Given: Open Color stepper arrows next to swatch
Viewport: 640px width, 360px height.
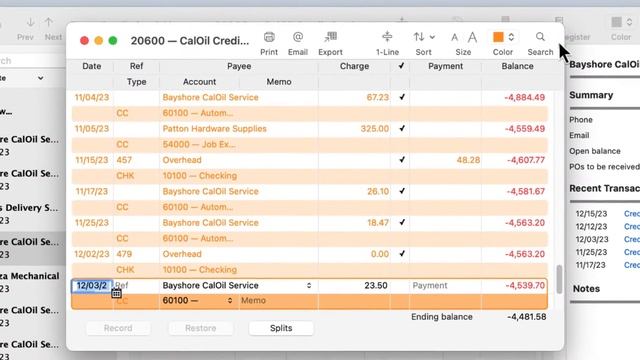Looking at the screenshot, I should click(x=511, y=37).
